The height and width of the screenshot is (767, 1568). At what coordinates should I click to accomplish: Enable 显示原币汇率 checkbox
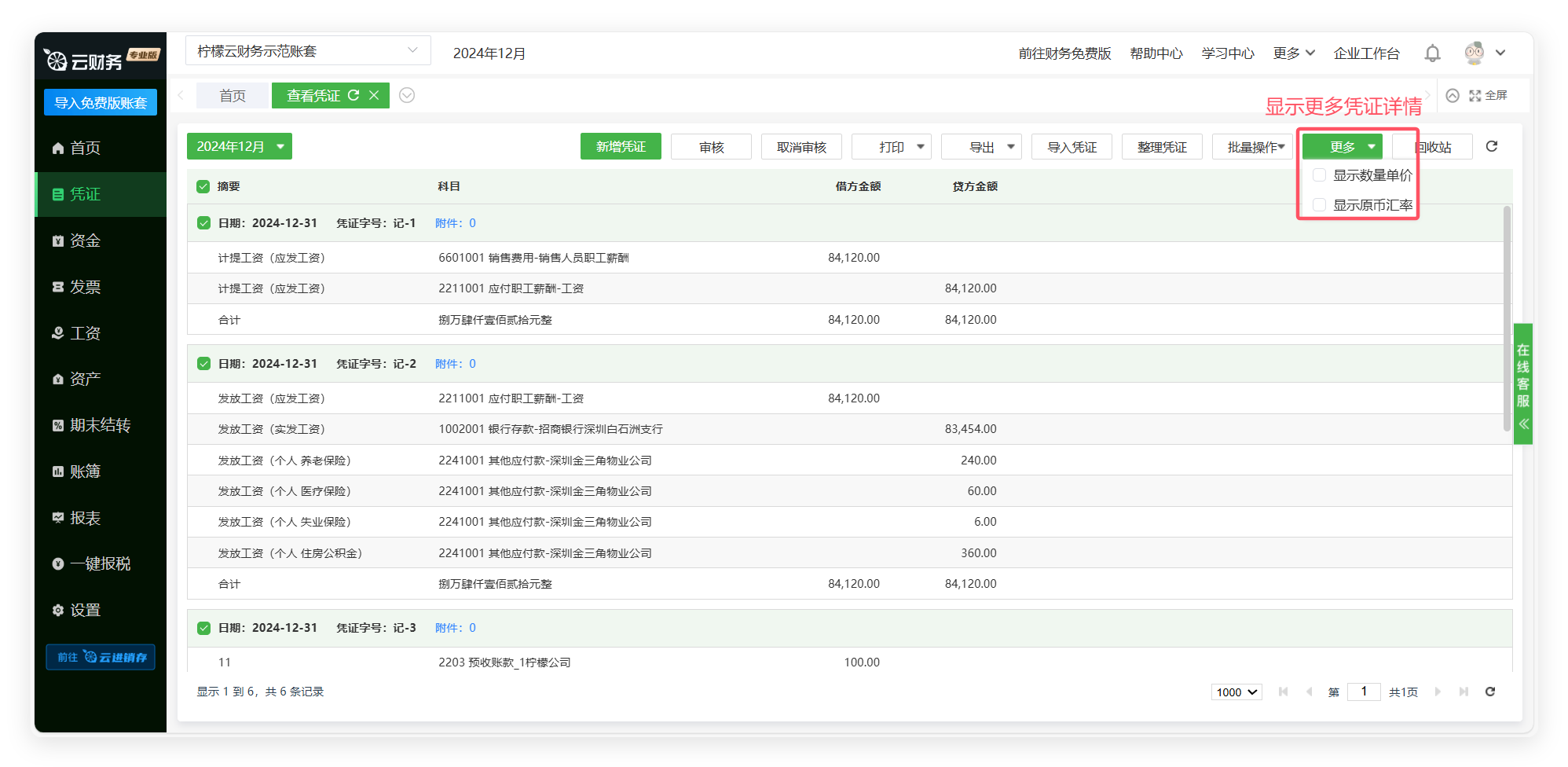[x=1320, y=205]
